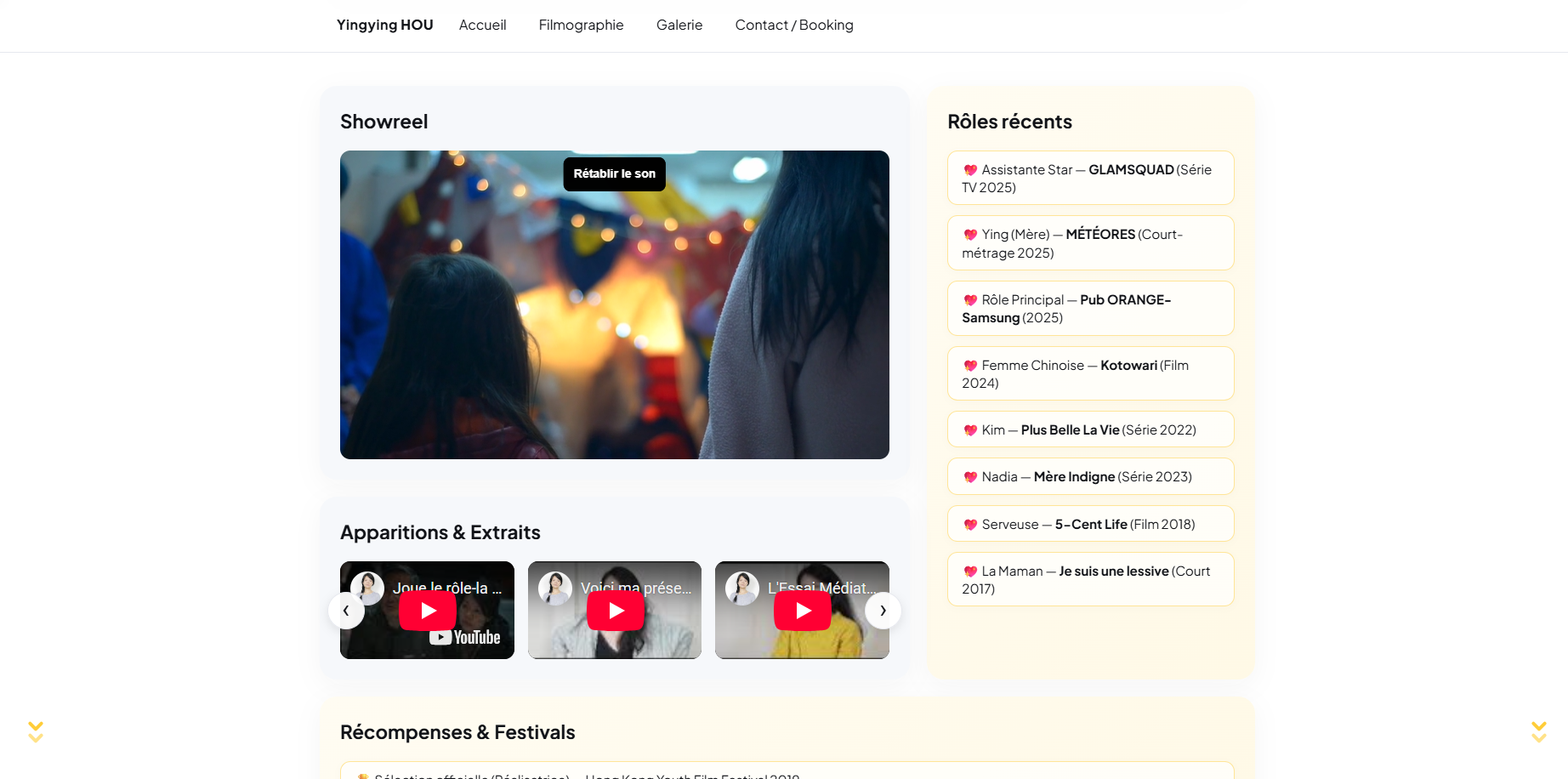Screen dimensions: 1568x779
Task: Click the left yellow scroll-down chevron
Action: (x=36, y=731)
